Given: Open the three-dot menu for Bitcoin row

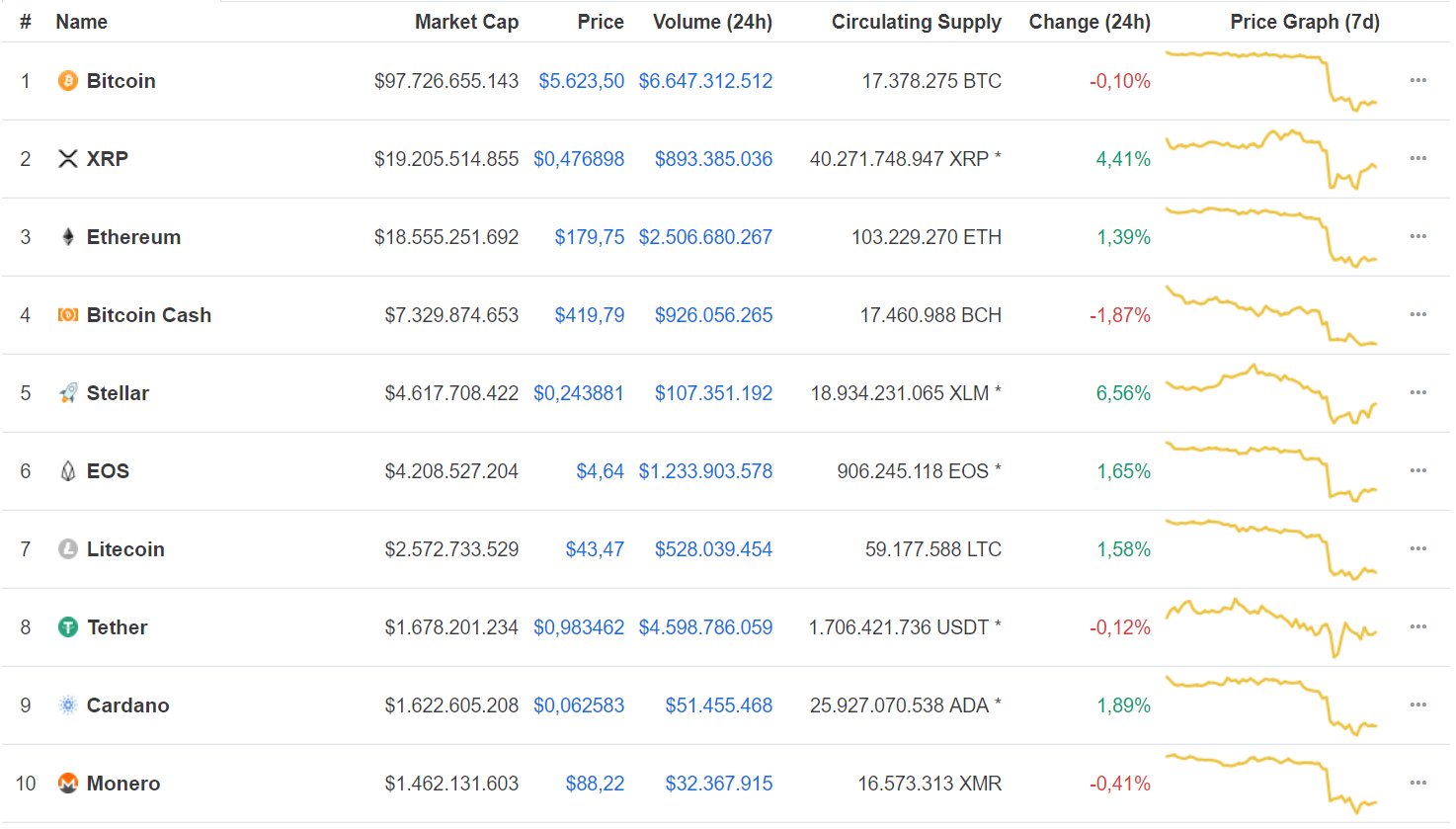Looking at the screenshot, I should click(x=1418, y=80).
